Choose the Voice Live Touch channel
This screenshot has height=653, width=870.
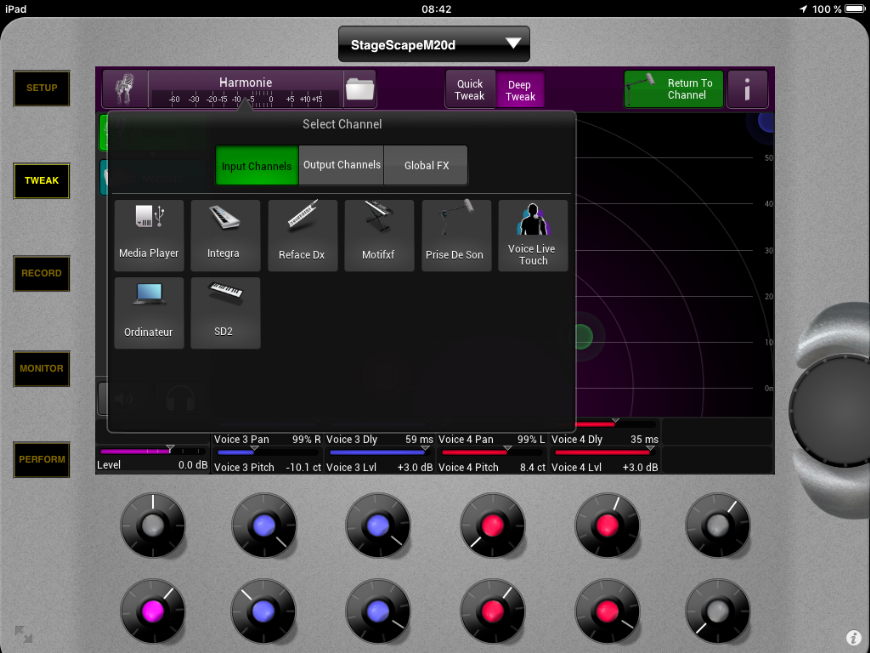(x=532, y=234)
